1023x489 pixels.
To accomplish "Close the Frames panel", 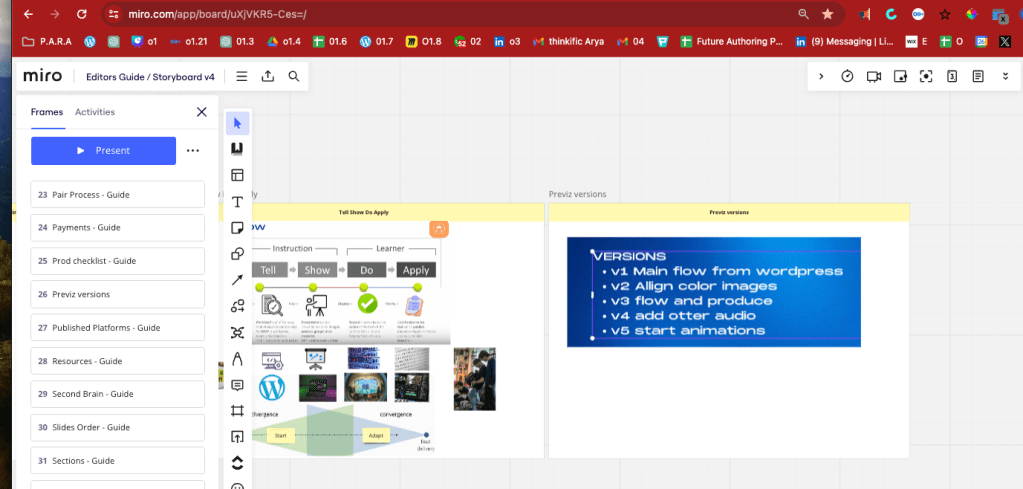I will click(x=202, y=112).
